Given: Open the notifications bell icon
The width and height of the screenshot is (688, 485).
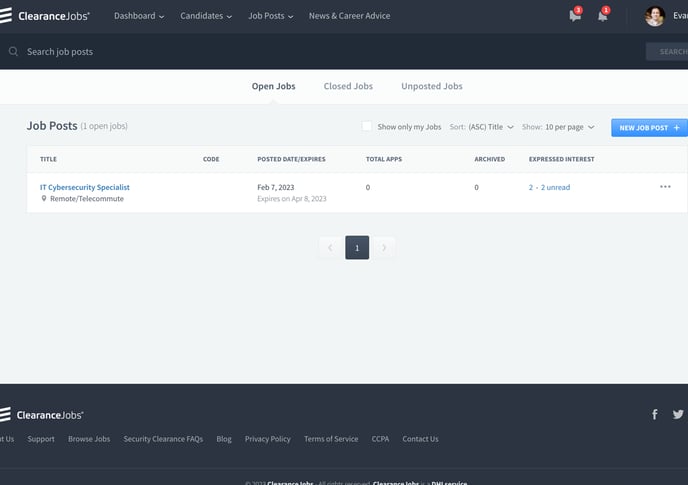Looking at the screenshot, I should [x=603, y=15].
